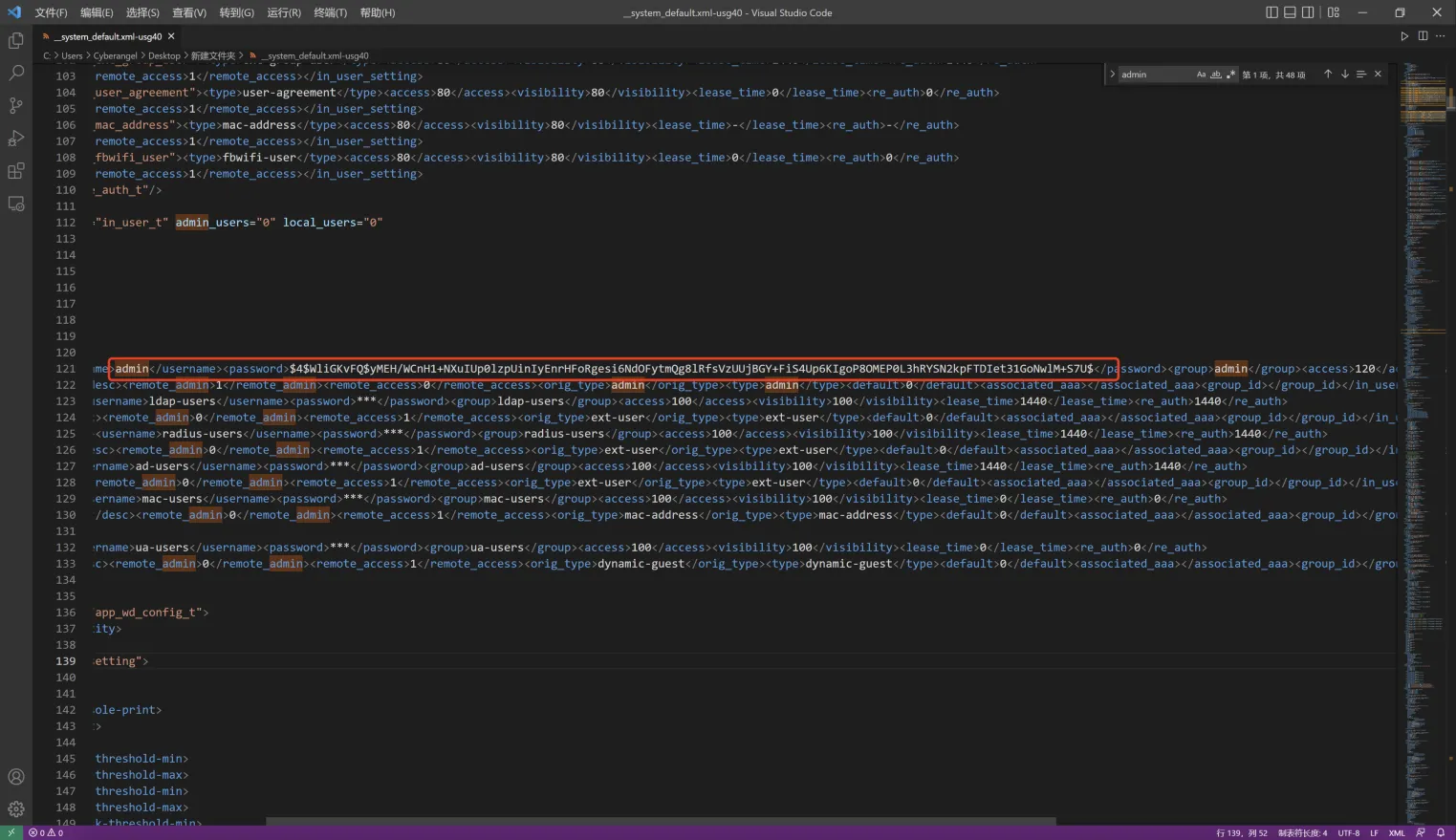Viewport: 1456px width, 840px height.
Task: Toggle Match Whole Word in find widget
Action: click(1216, 75)
